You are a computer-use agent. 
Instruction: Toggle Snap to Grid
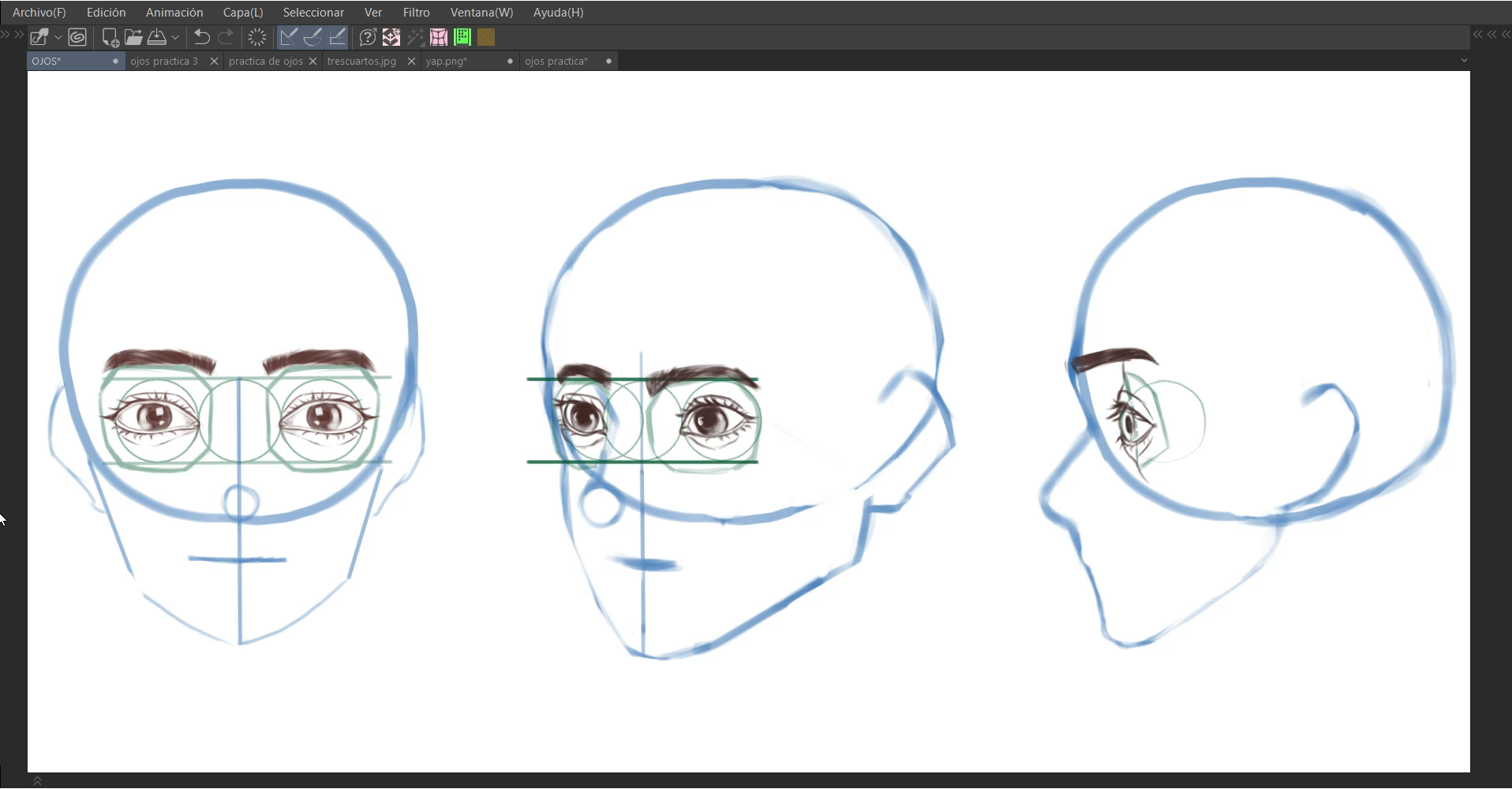click(337, 37)
